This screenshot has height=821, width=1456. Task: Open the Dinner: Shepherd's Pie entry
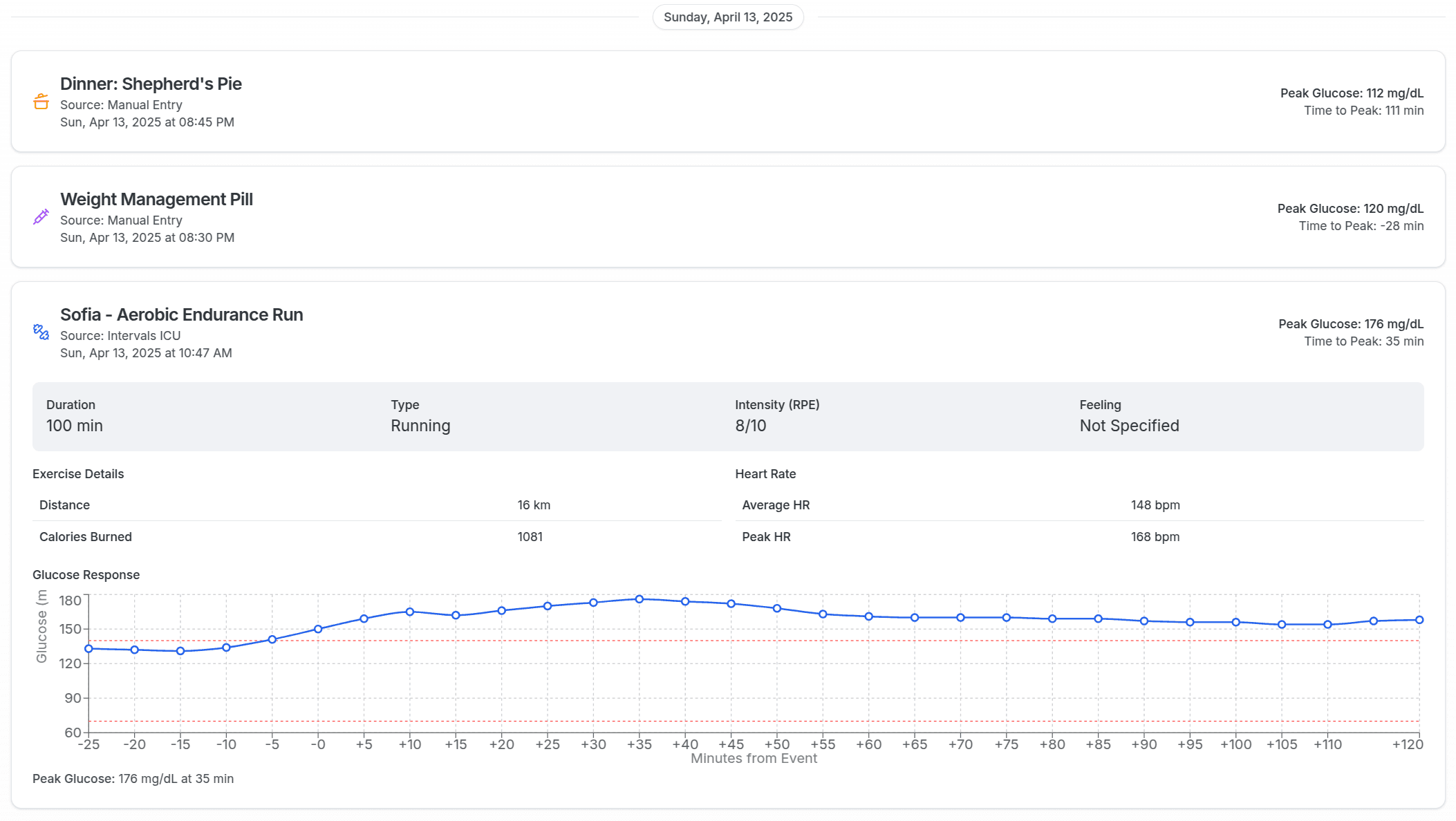pyautogui.click(x=151, y=84)
